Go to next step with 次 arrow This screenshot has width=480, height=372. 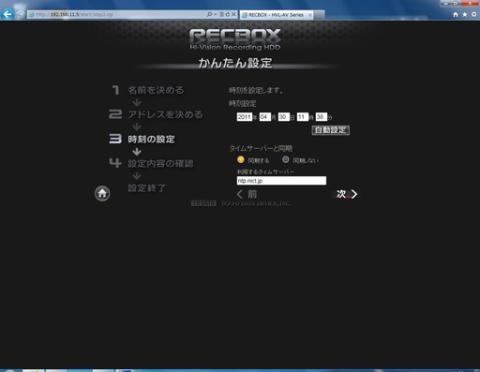[x=347, y=194]
